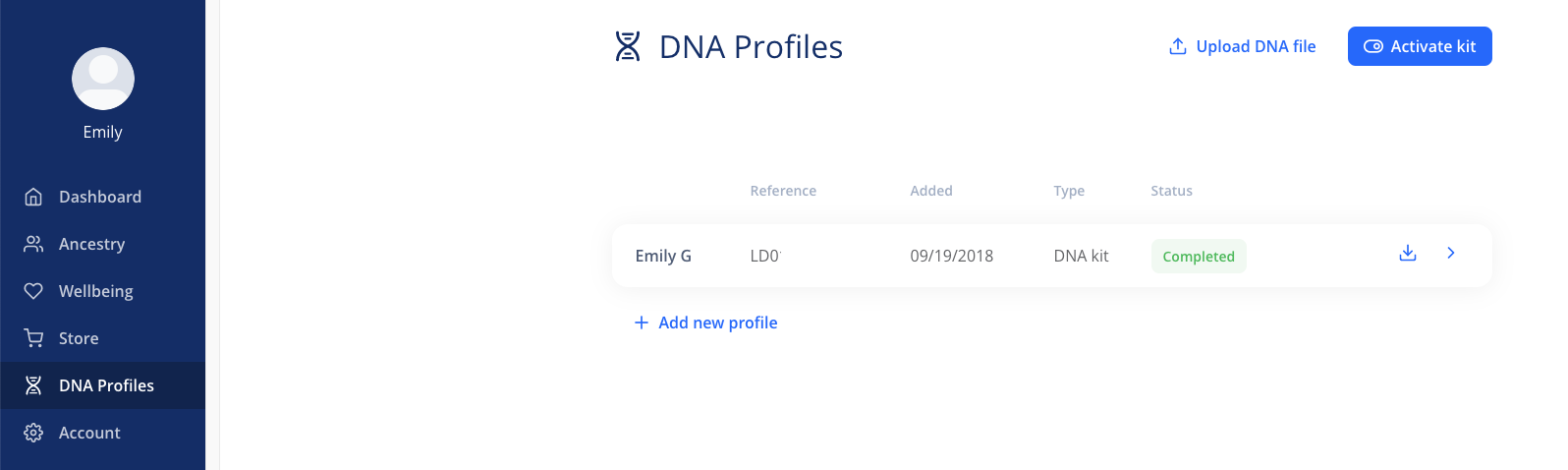Click the Dashboard home icon
Viewport: 1568px width, 470px height.
pos(33,197)
